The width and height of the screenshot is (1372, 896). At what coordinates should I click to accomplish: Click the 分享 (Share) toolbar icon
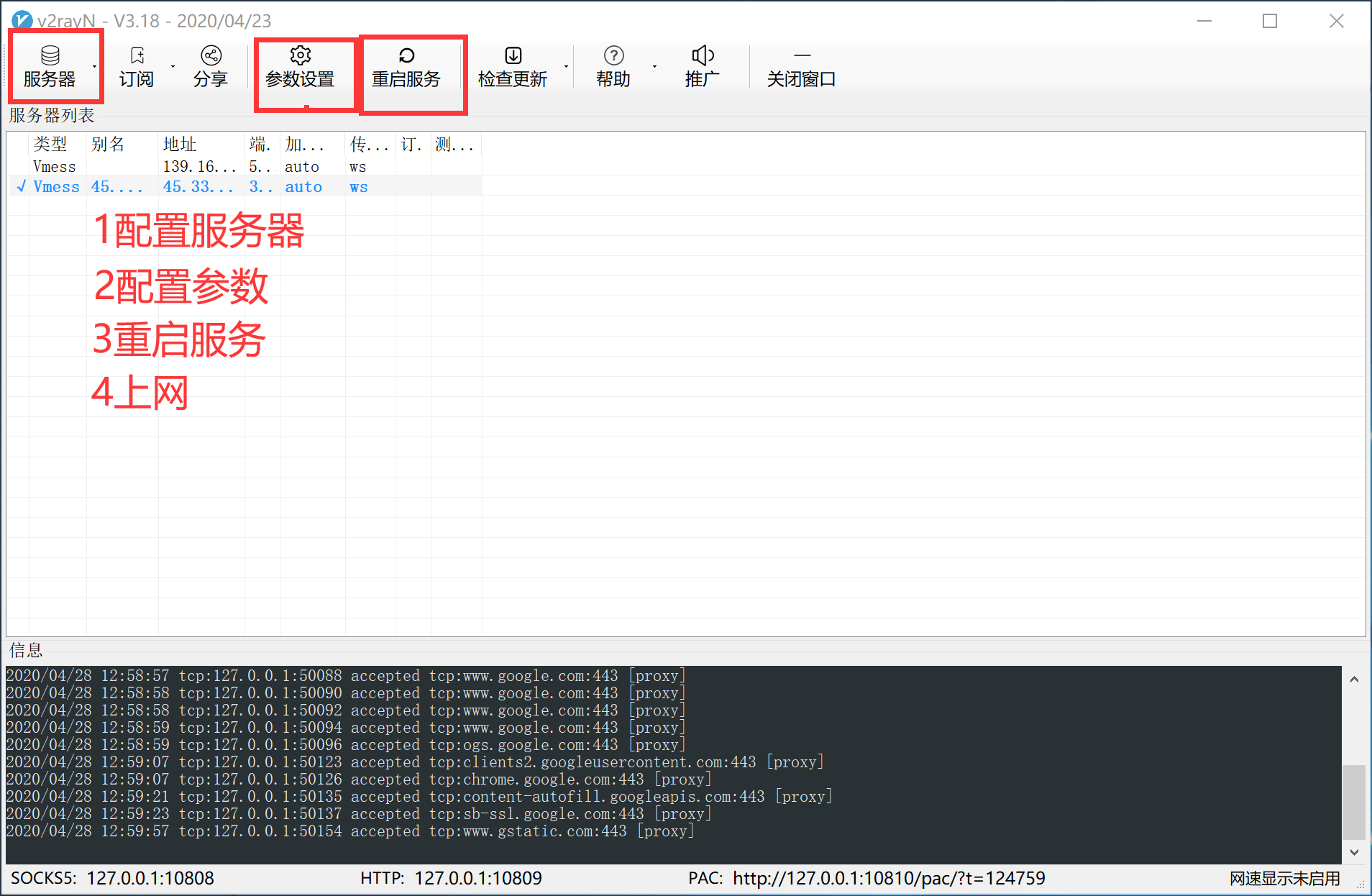[211, 67]
